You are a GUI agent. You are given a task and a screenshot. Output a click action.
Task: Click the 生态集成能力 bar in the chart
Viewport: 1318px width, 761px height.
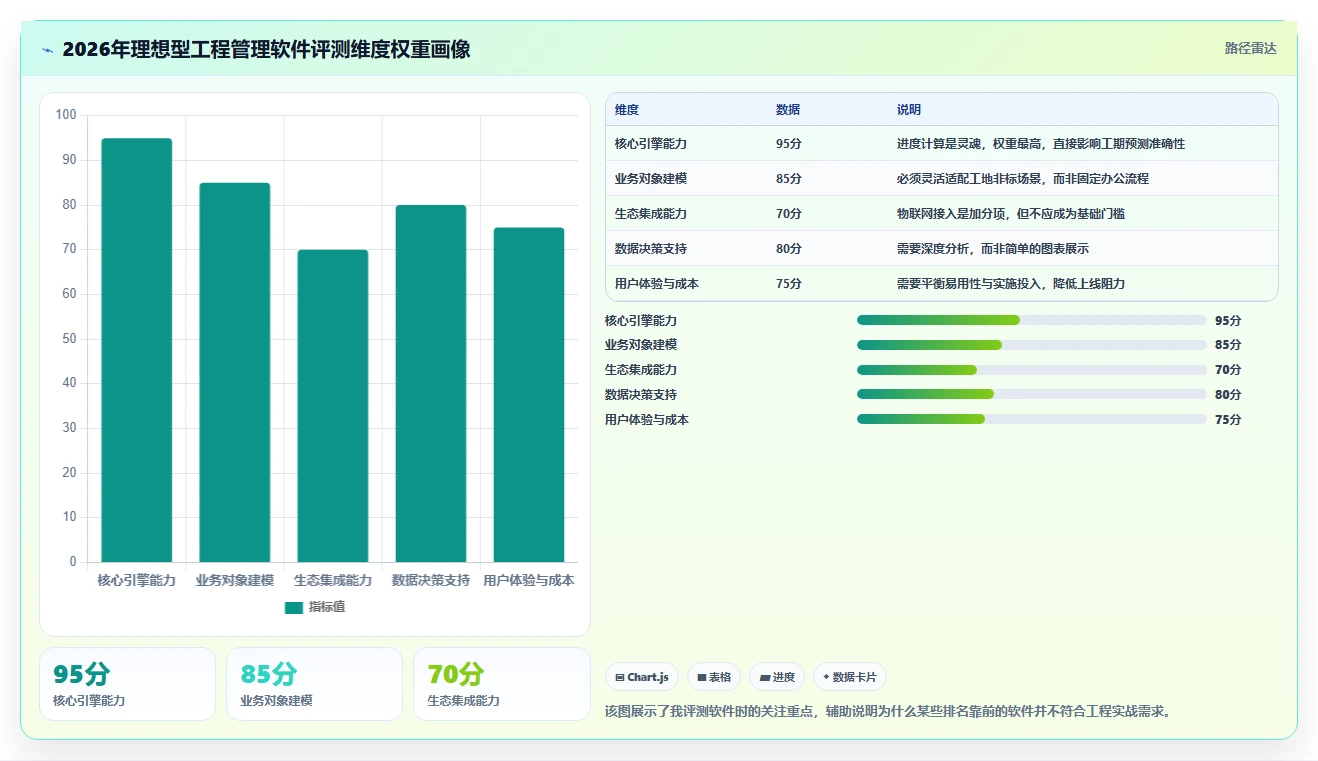(x=332, y=406)
